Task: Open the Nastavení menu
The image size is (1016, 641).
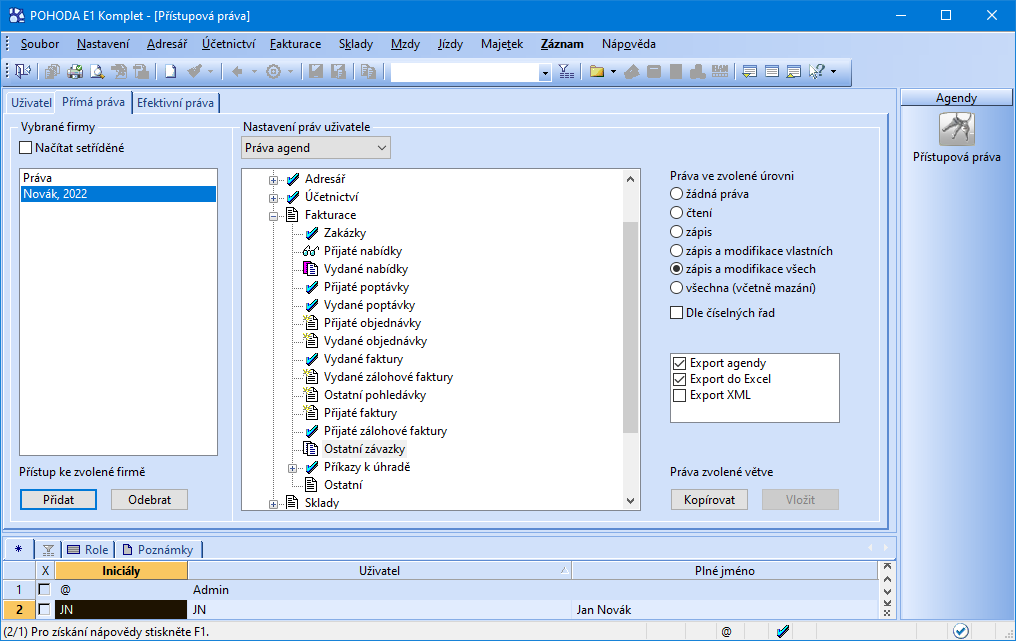Action: tap(103, 44)
